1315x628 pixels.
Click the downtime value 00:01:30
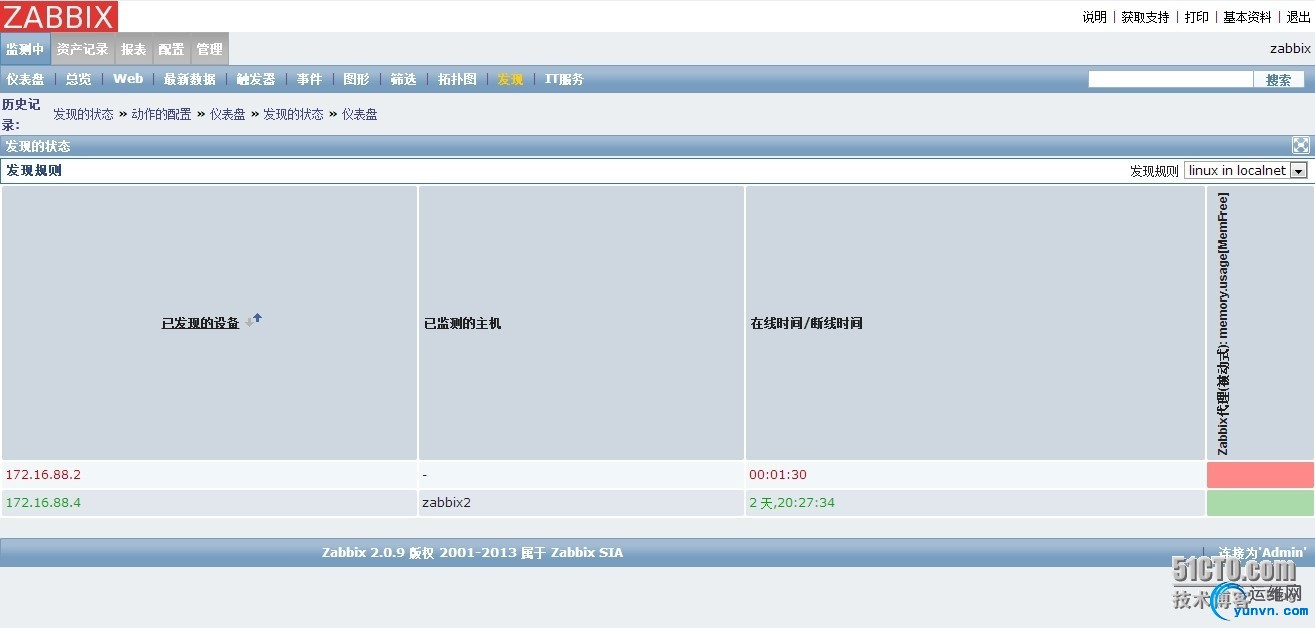[x=778, y=475]
